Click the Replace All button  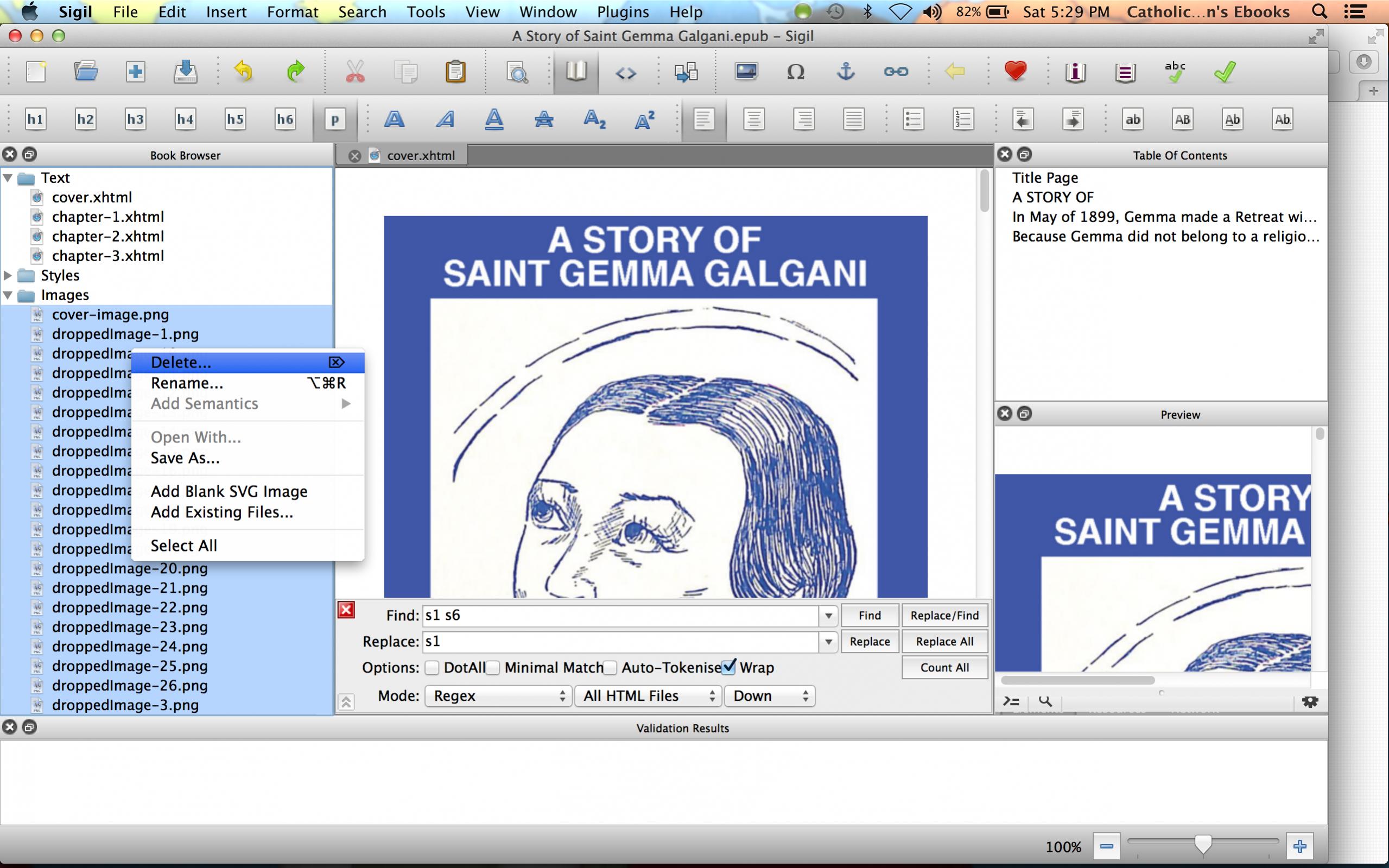[945, 641]
